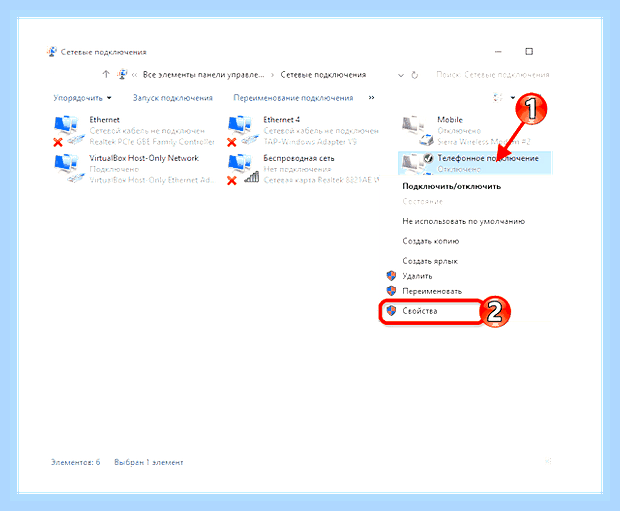This screenshot has width=620, height=511.
Task: Open the Упорядочить dropdown menu
Action: [82, 98]
